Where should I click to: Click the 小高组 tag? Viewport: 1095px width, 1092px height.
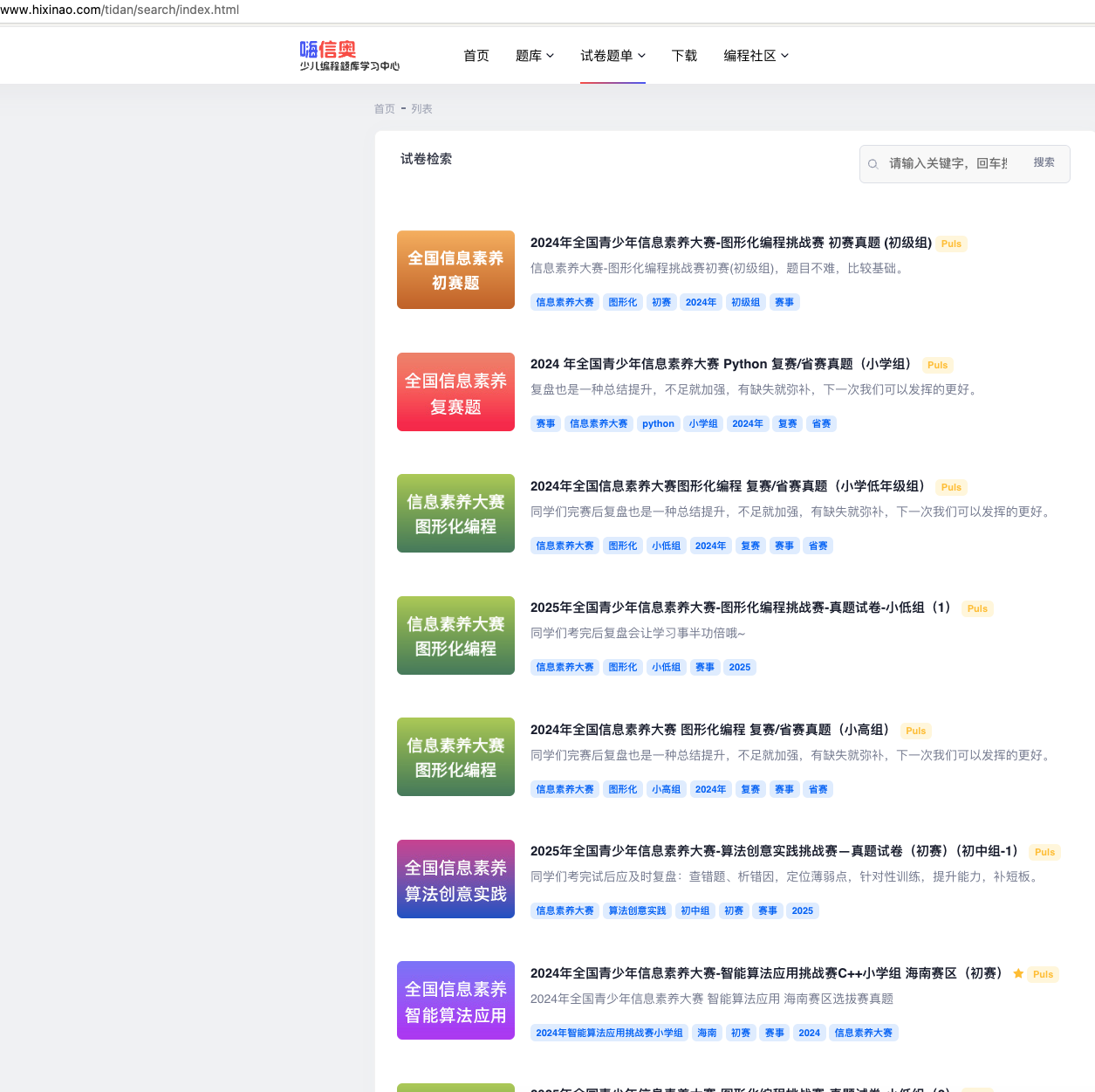click(667, 789)
